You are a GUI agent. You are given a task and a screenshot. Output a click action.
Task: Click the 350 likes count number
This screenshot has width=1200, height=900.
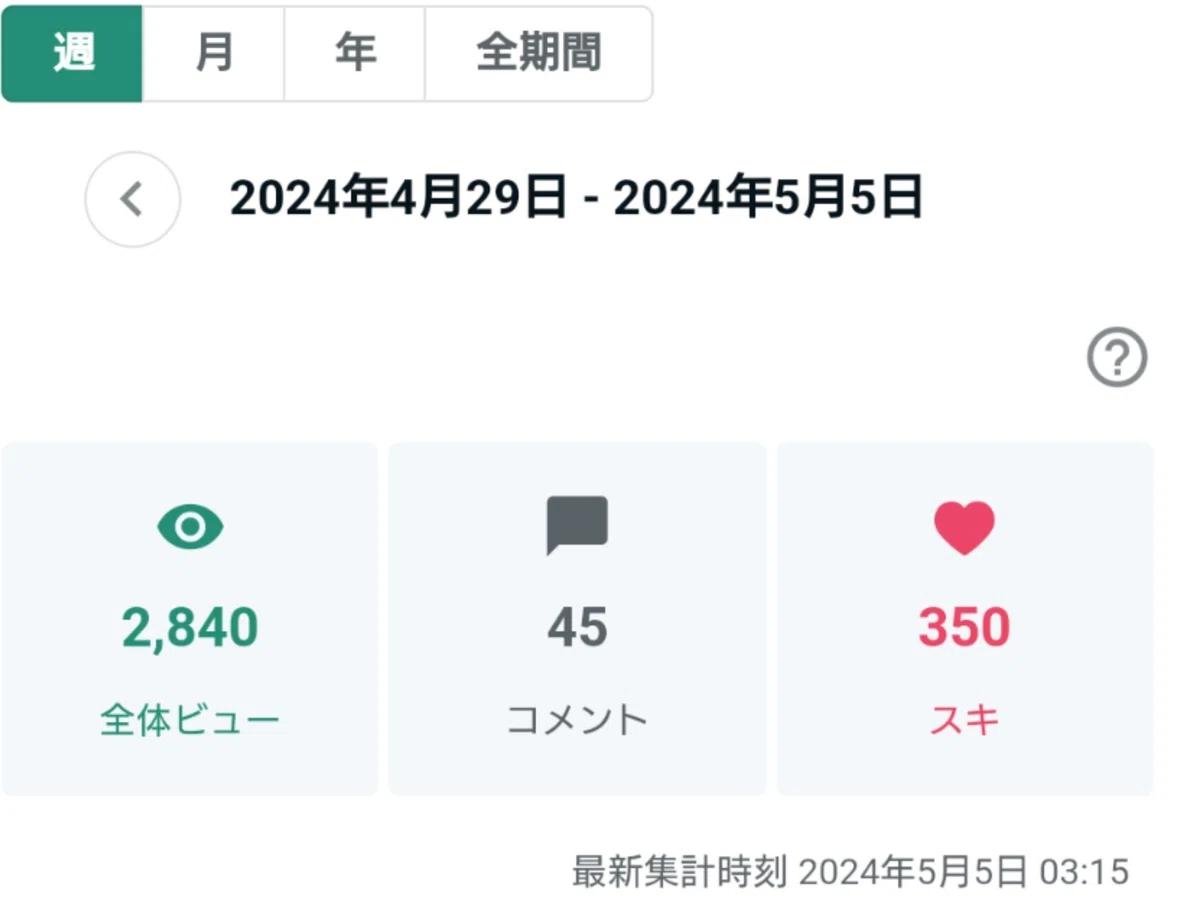point(965,628)
